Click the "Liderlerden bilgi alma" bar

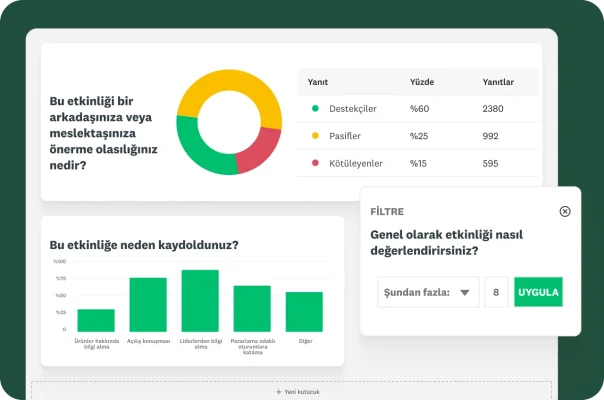tap(200, 301)
